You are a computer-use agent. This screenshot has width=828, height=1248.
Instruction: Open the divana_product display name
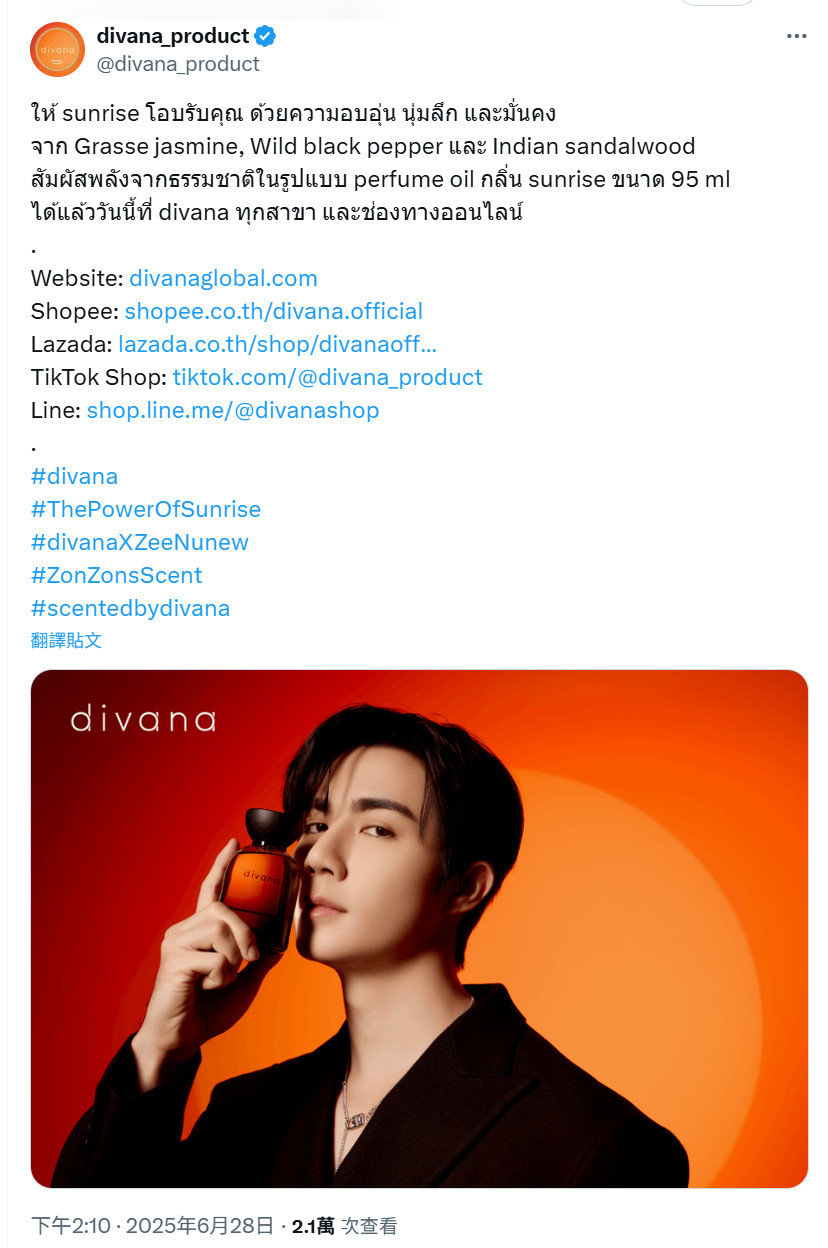pos(172,36)
